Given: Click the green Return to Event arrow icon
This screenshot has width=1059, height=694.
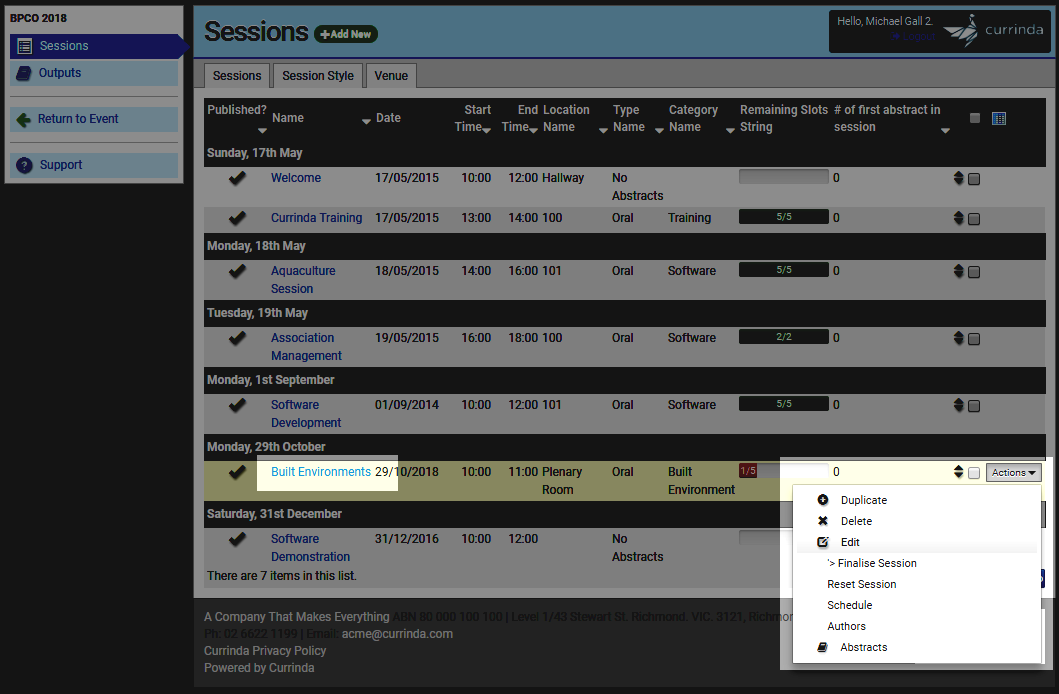Looking at the screenshot, I should click(x=24, y=119).
